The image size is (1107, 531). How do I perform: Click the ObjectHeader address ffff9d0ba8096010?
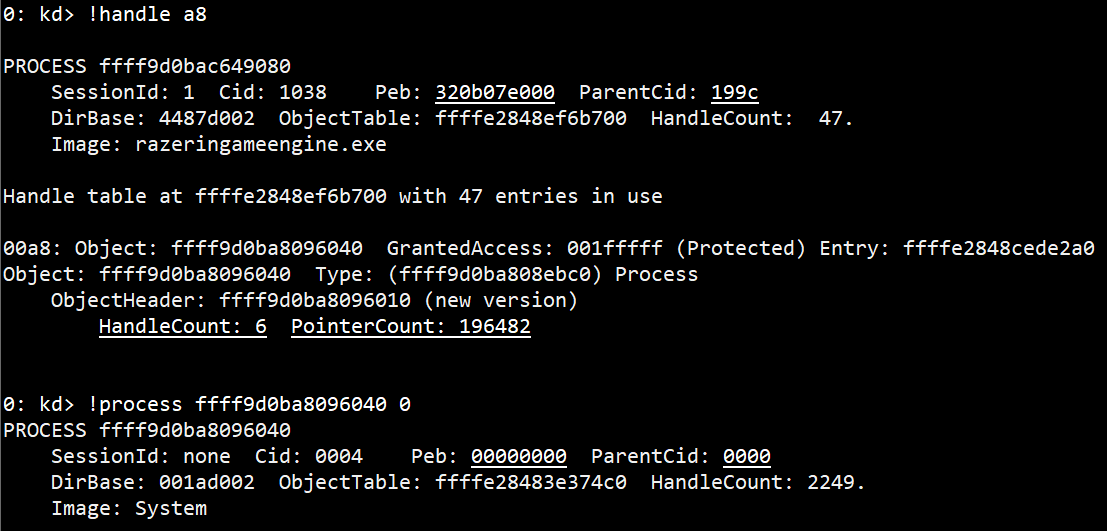tap(315, 300)
